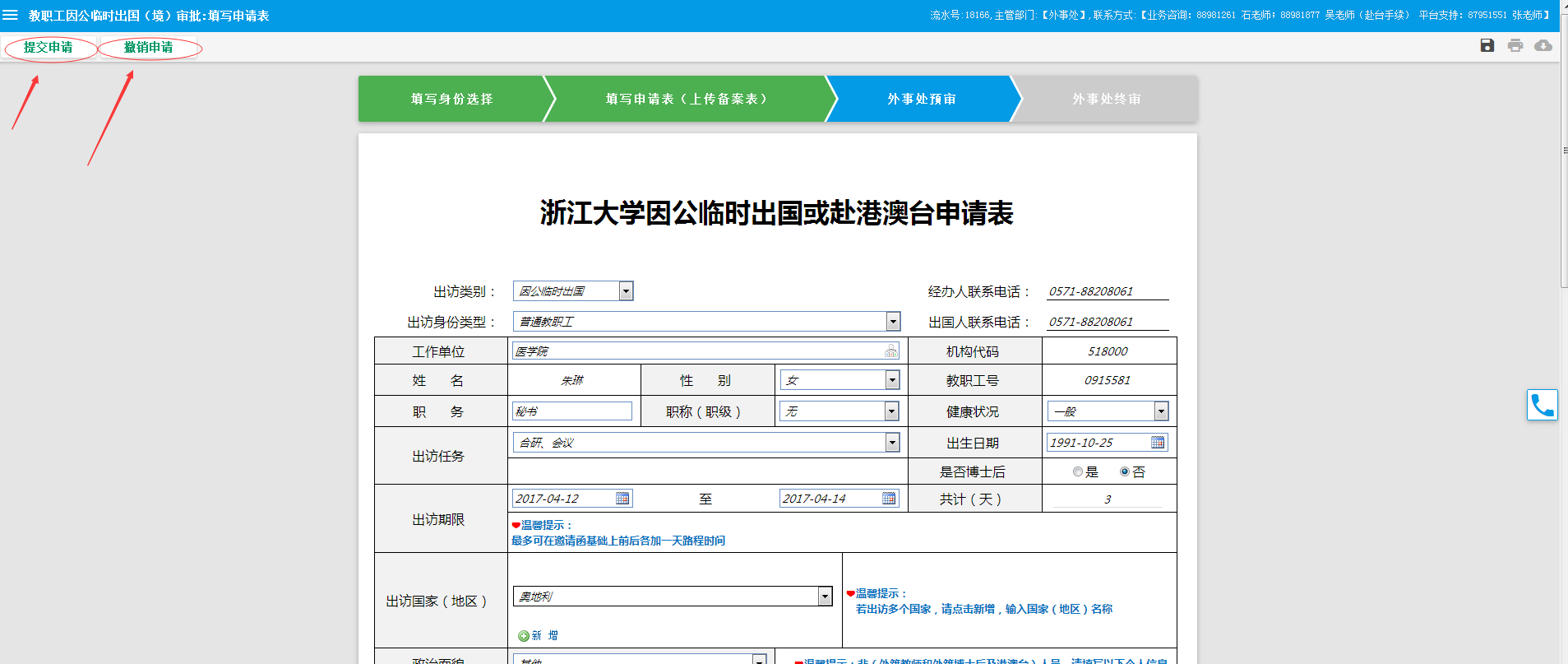
Task: Switch to the 外事处预审 step
Action: pos(921,99)
